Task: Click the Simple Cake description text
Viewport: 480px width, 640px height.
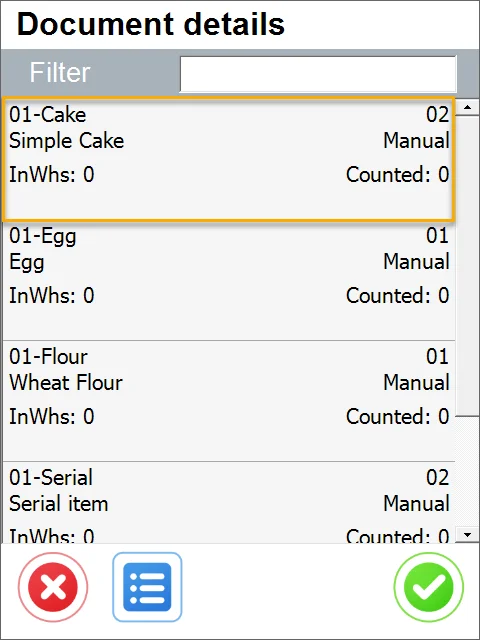Action: tap(67, 141)
